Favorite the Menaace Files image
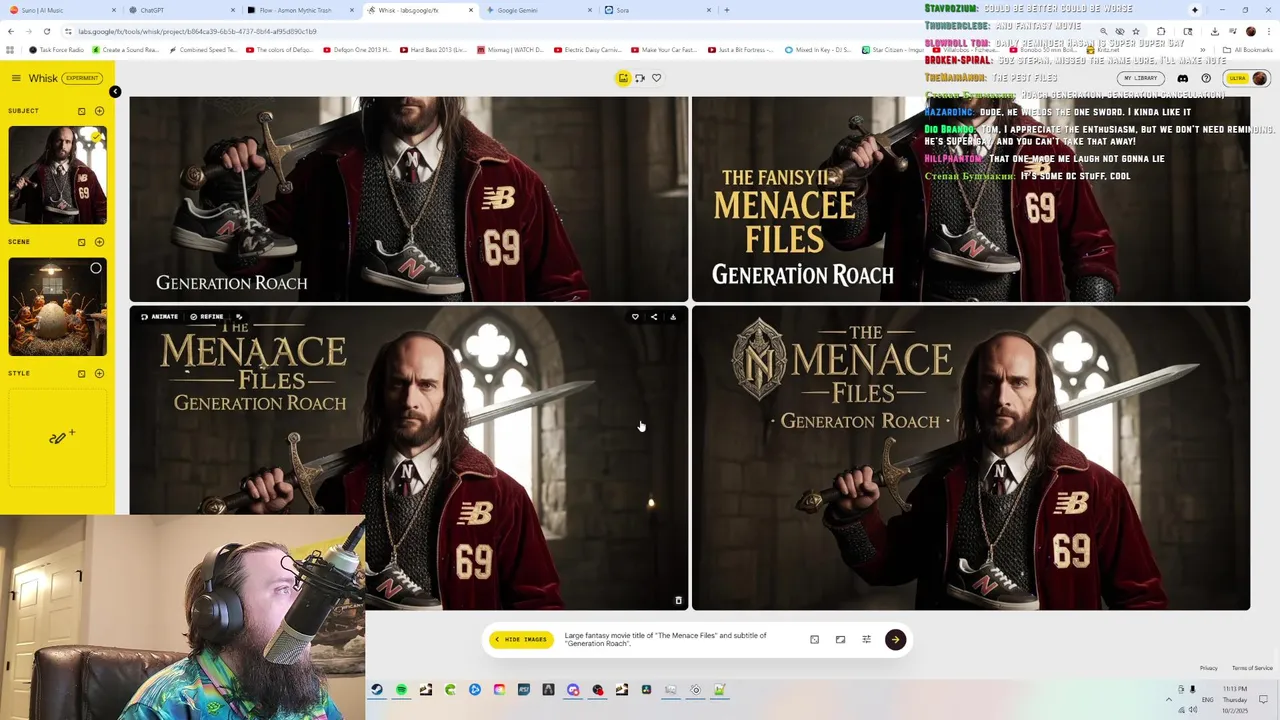 click(635, 317)
